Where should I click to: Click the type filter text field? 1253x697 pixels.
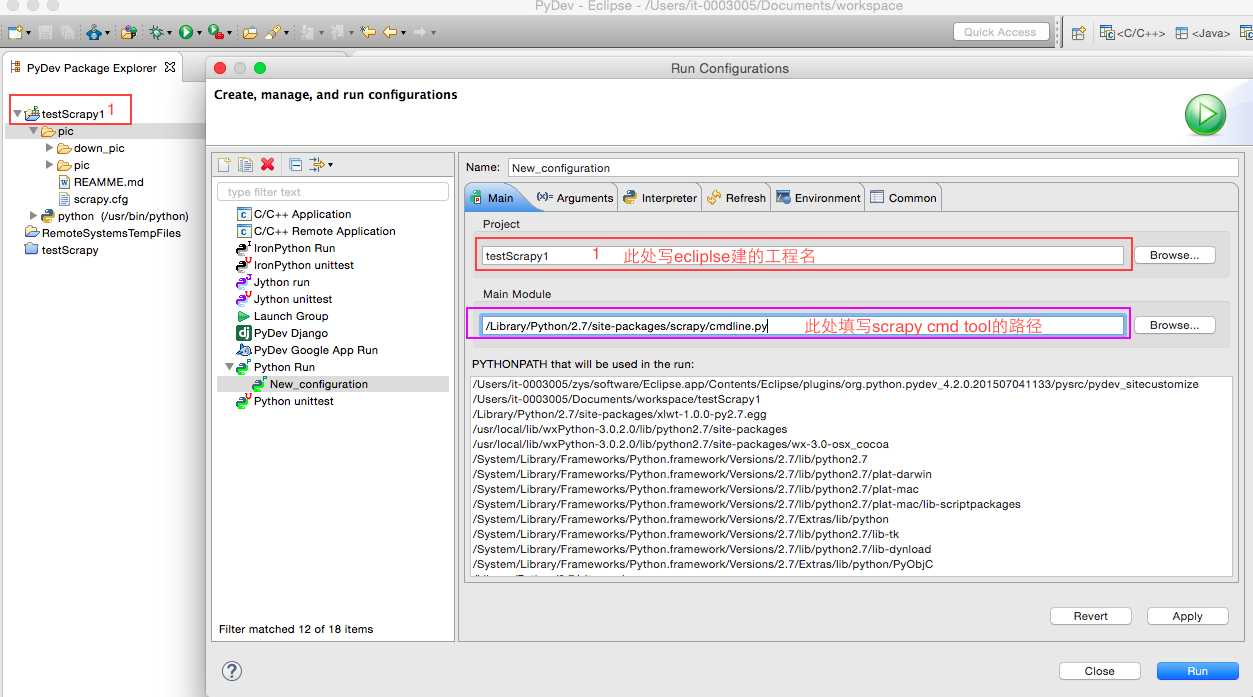332,192
